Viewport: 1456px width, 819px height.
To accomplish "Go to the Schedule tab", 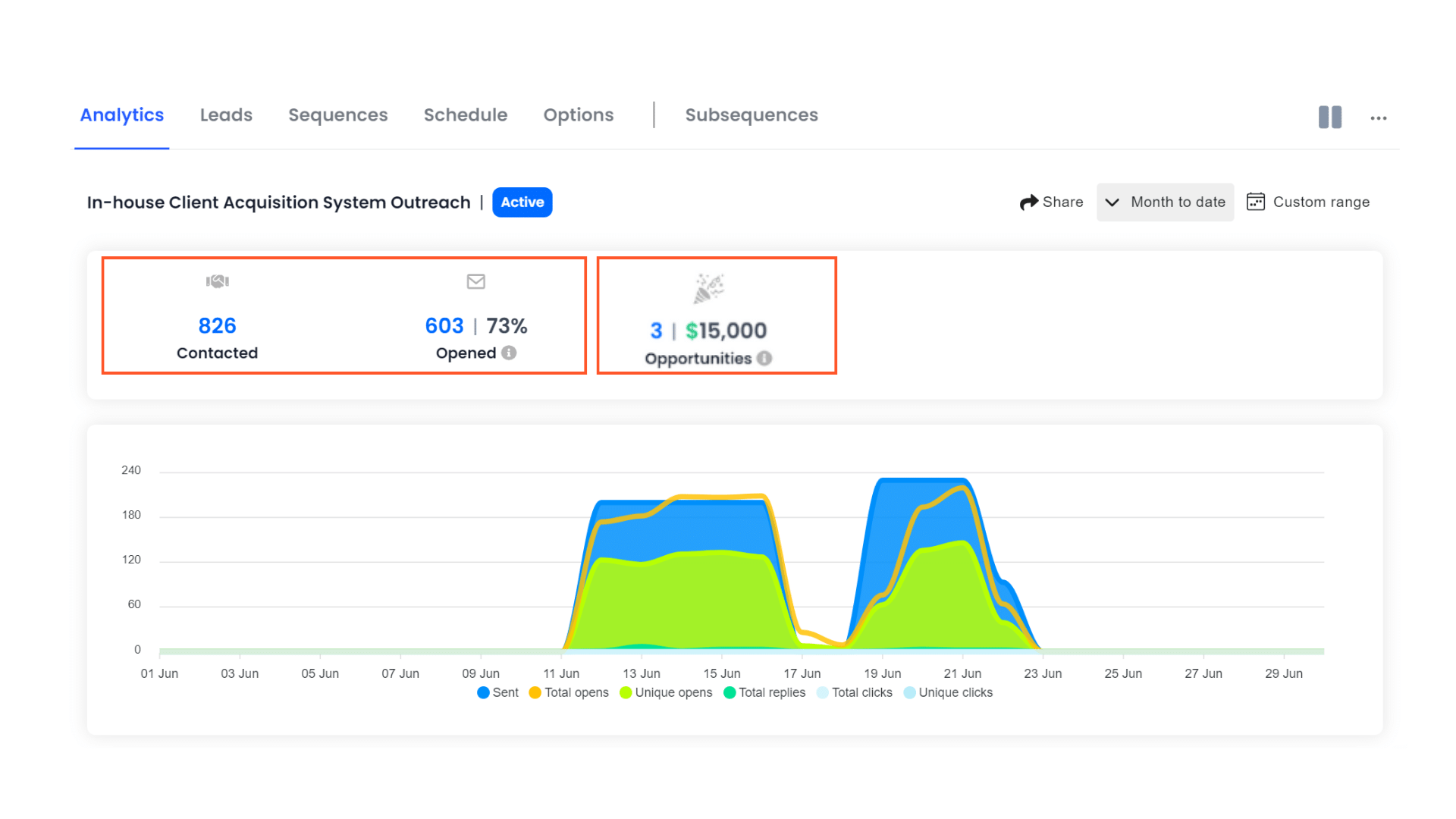I will [466, 115].
